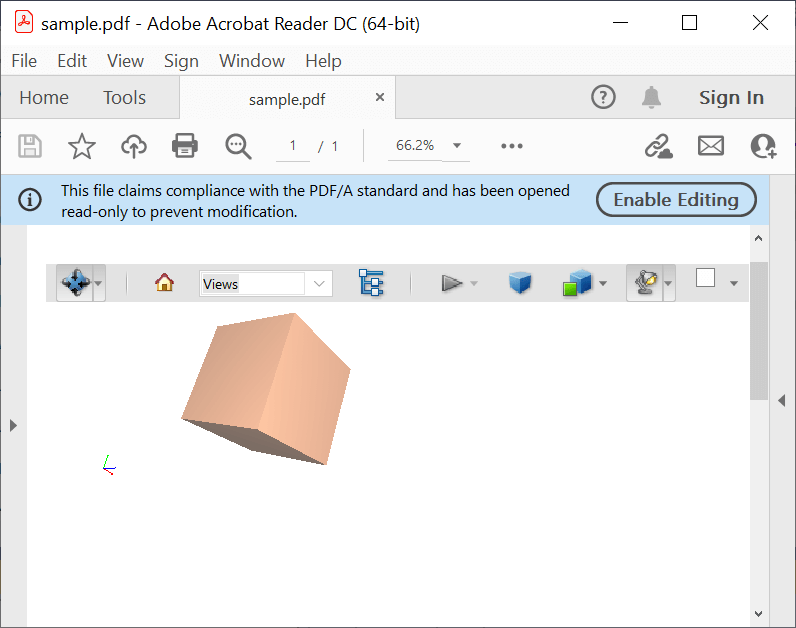Select the 3D Rotate tool
Image resolution: width=796 pixels, height=628 pixels.
pyautogui.click(x=75, y=283)
